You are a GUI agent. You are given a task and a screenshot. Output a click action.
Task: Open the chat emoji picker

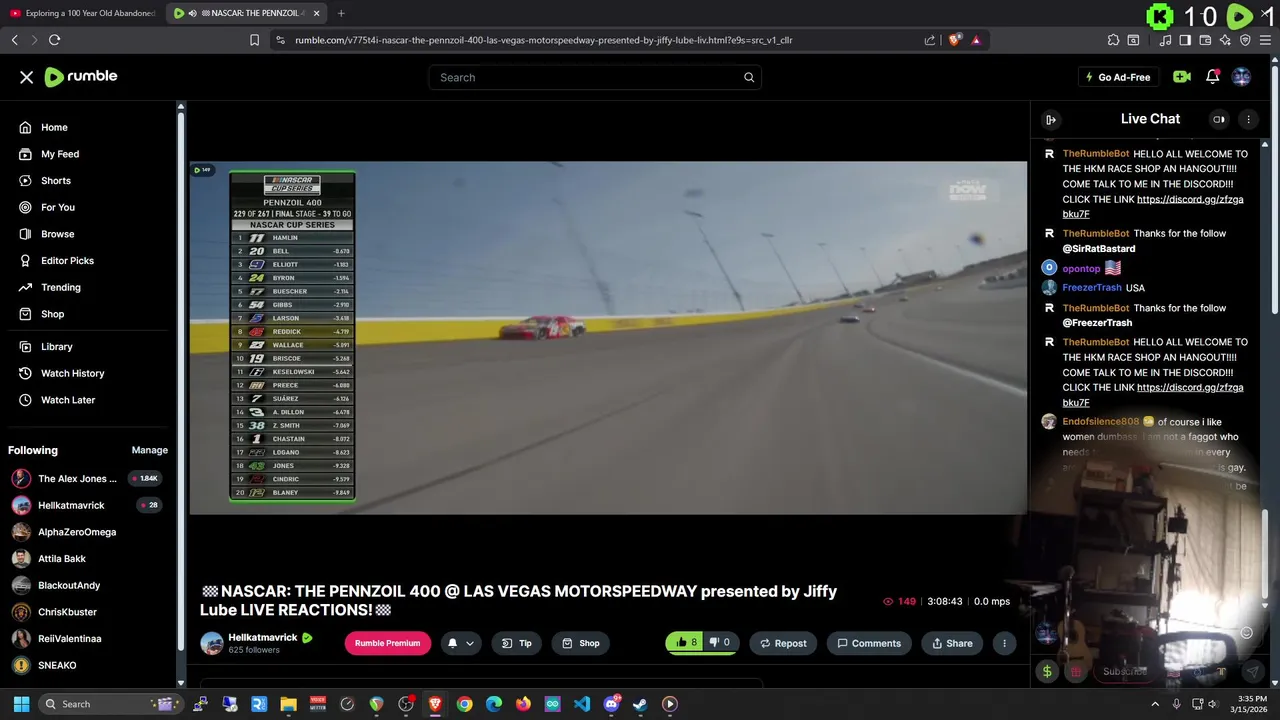tap(1246, 632)
